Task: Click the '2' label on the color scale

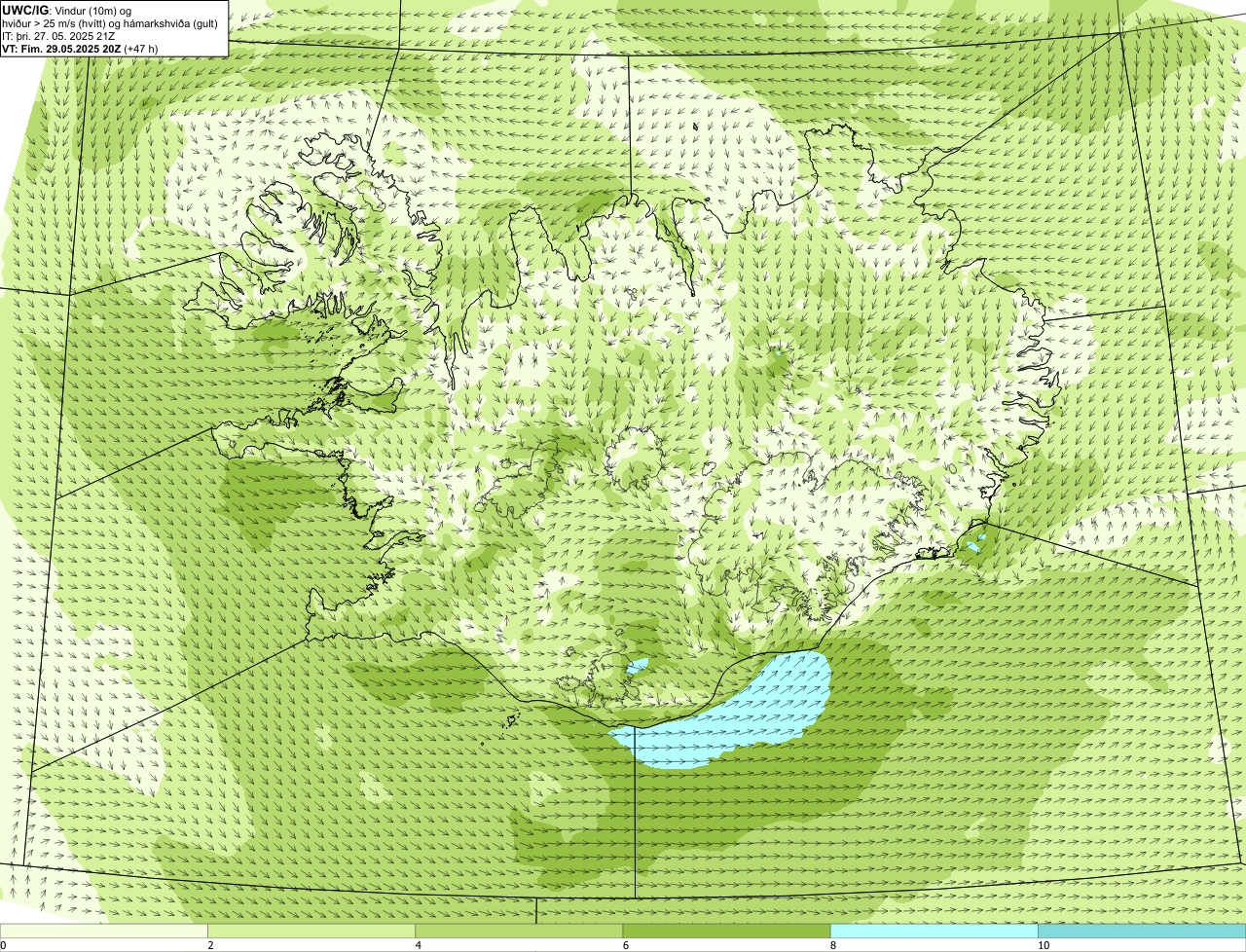Action: point(210,945)
